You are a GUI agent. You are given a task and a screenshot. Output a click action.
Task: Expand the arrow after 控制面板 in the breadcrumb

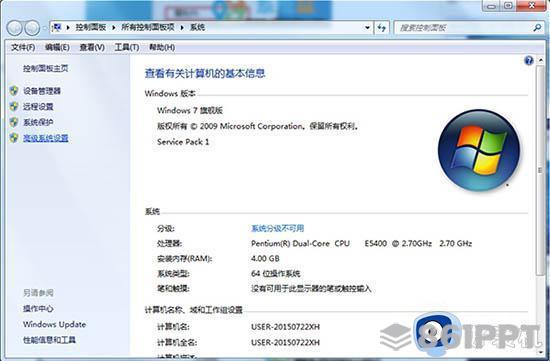click(114, 27)
